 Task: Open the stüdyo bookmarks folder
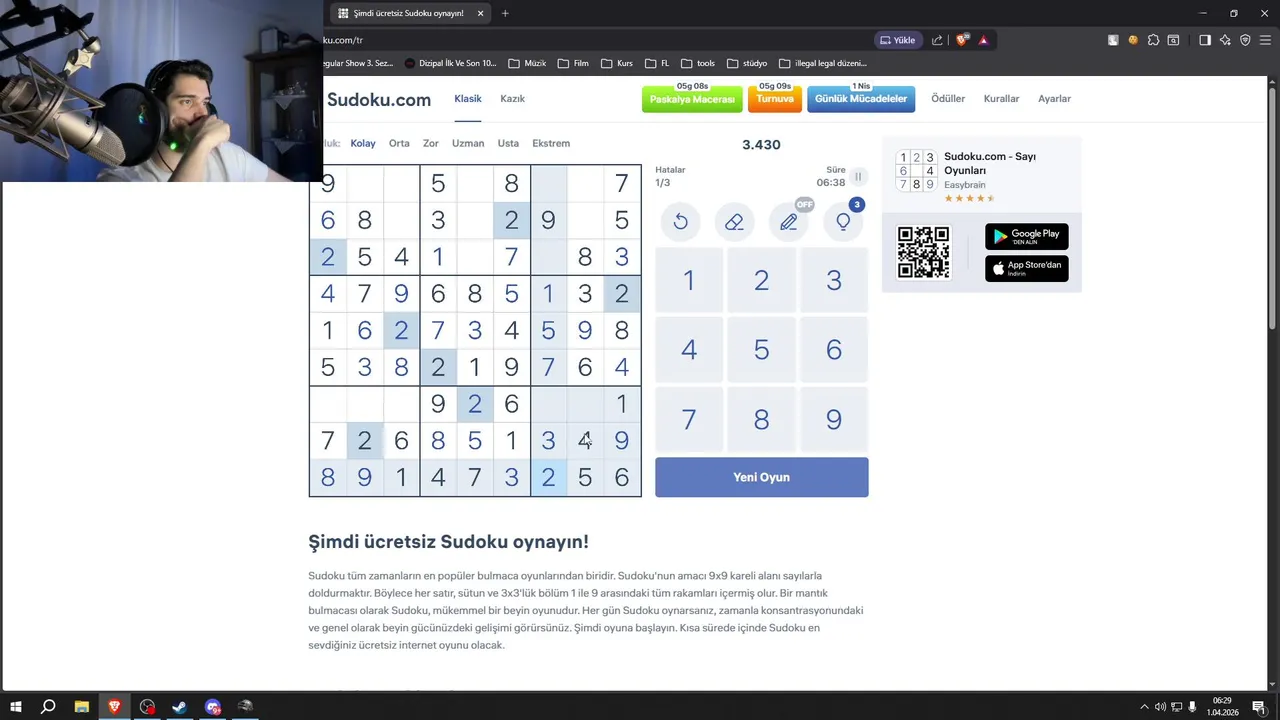pos(747,63)
